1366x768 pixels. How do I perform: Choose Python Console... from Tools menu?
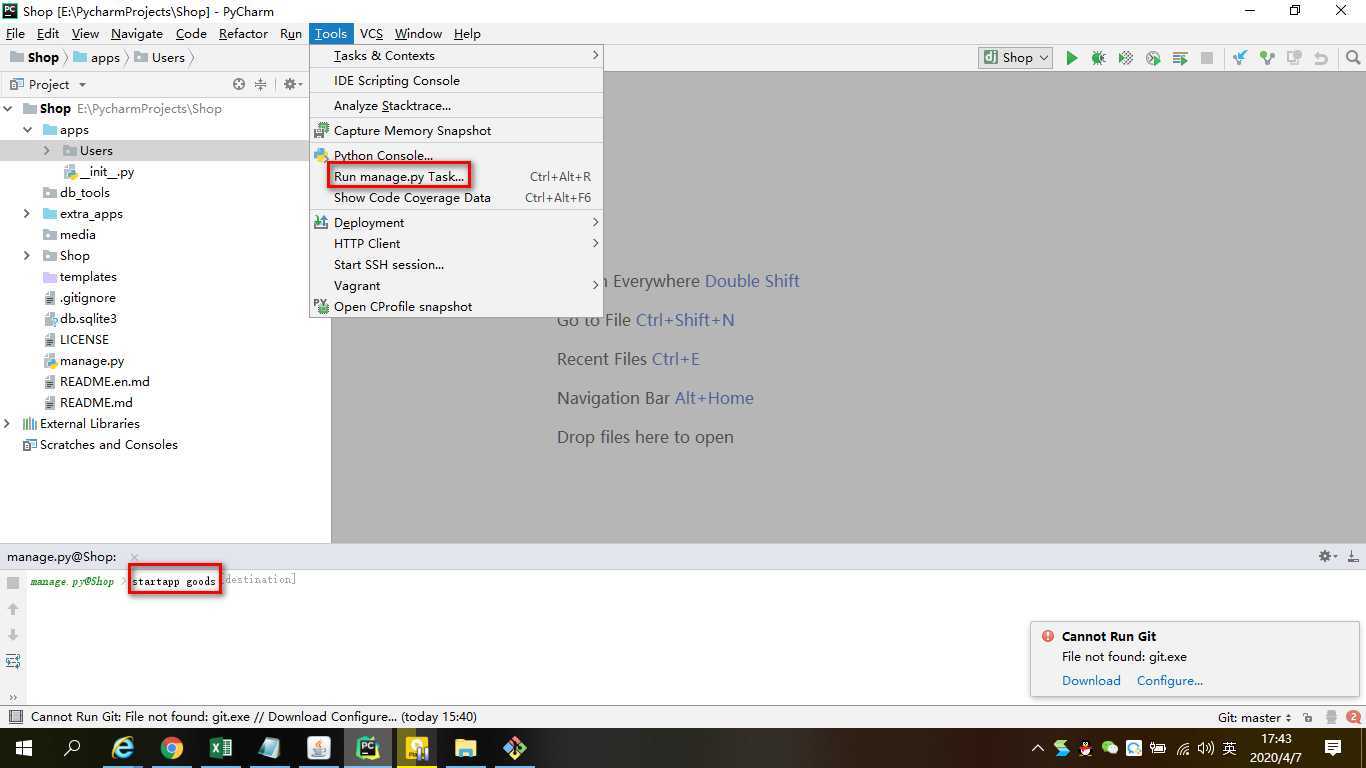pyautogui.click(x=456, y=155)
